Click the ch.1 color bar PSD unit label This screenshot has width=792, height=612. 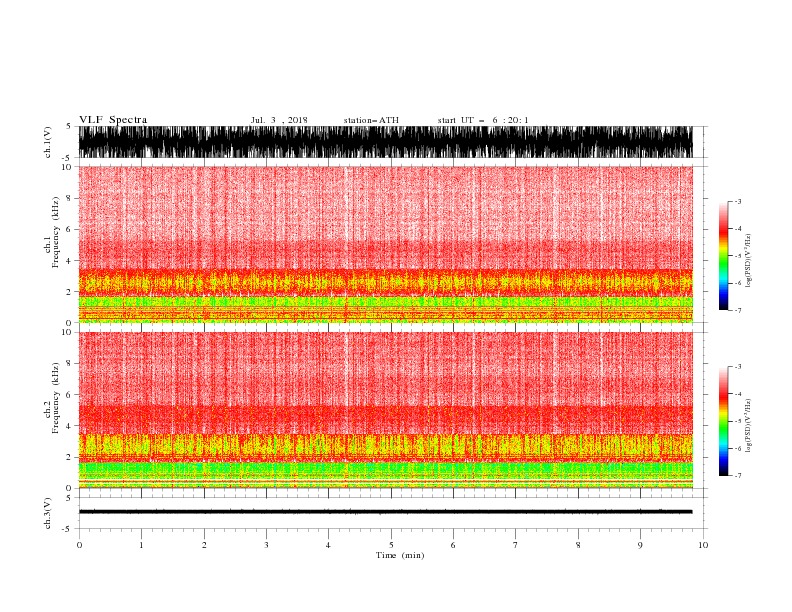(x=748, y=261)
